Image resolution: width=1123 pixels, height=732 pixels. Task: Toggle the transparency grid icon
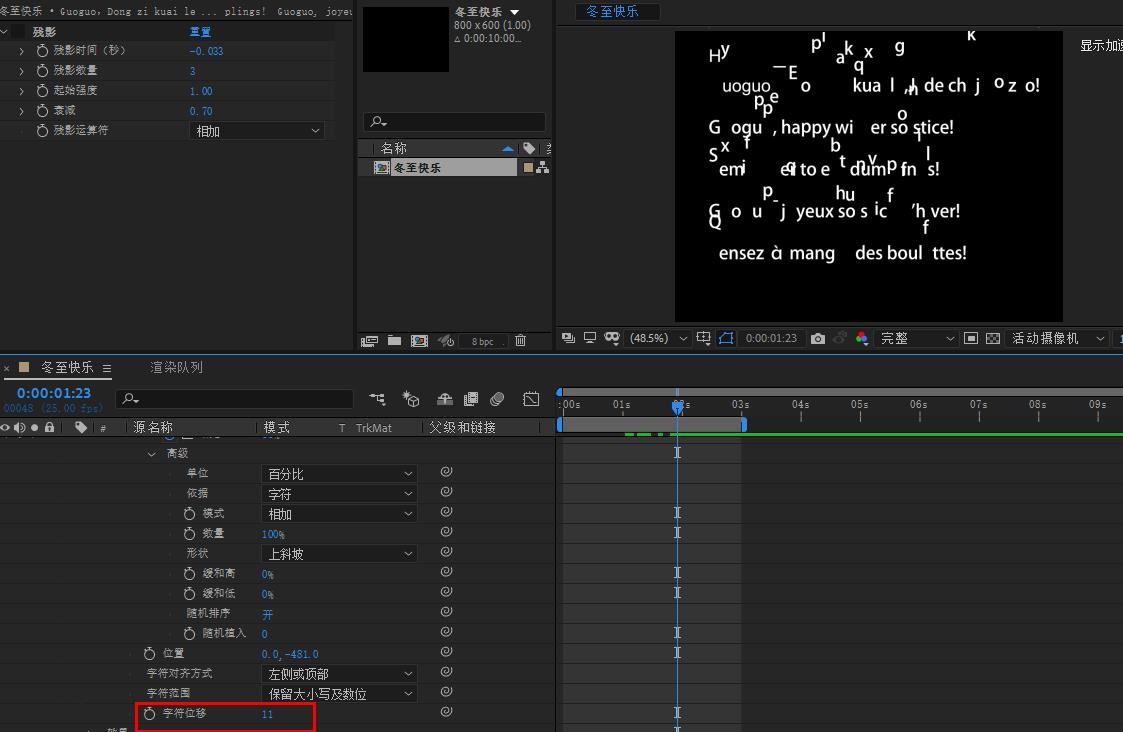(x=993, y=338)
